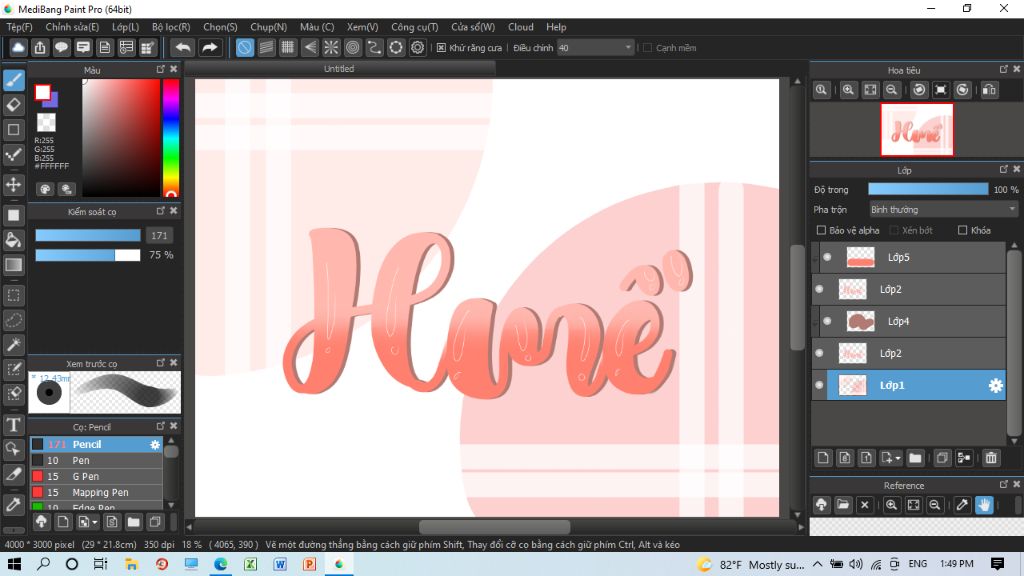Open snap settings gear in toolbar
The image size is (1024, 576).
coord(417,48)
